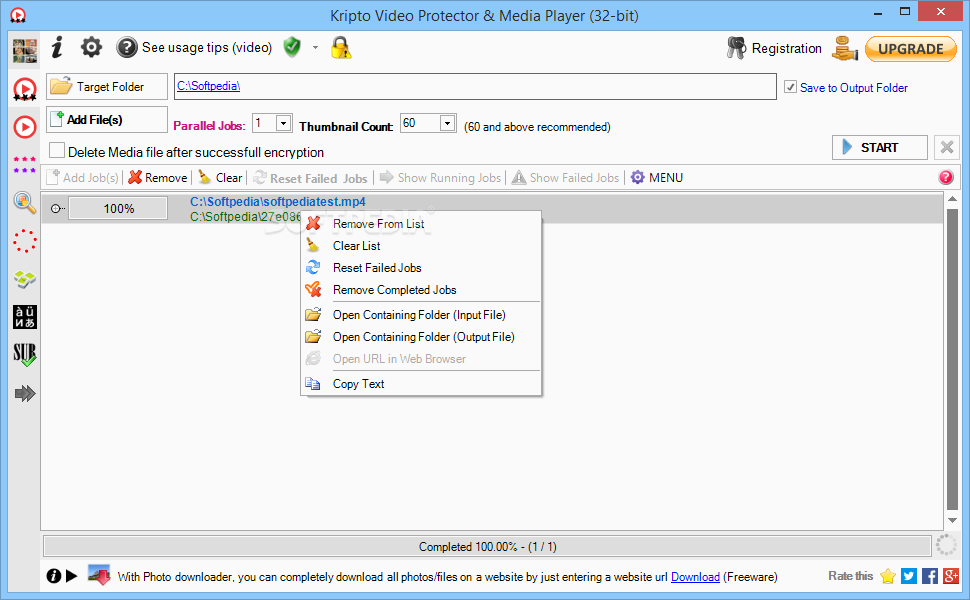Image resolution: width=970 pixels, height=600 pixels.
Task: Click the job list vertical scrollbar
Action: [x=953, y=359]
